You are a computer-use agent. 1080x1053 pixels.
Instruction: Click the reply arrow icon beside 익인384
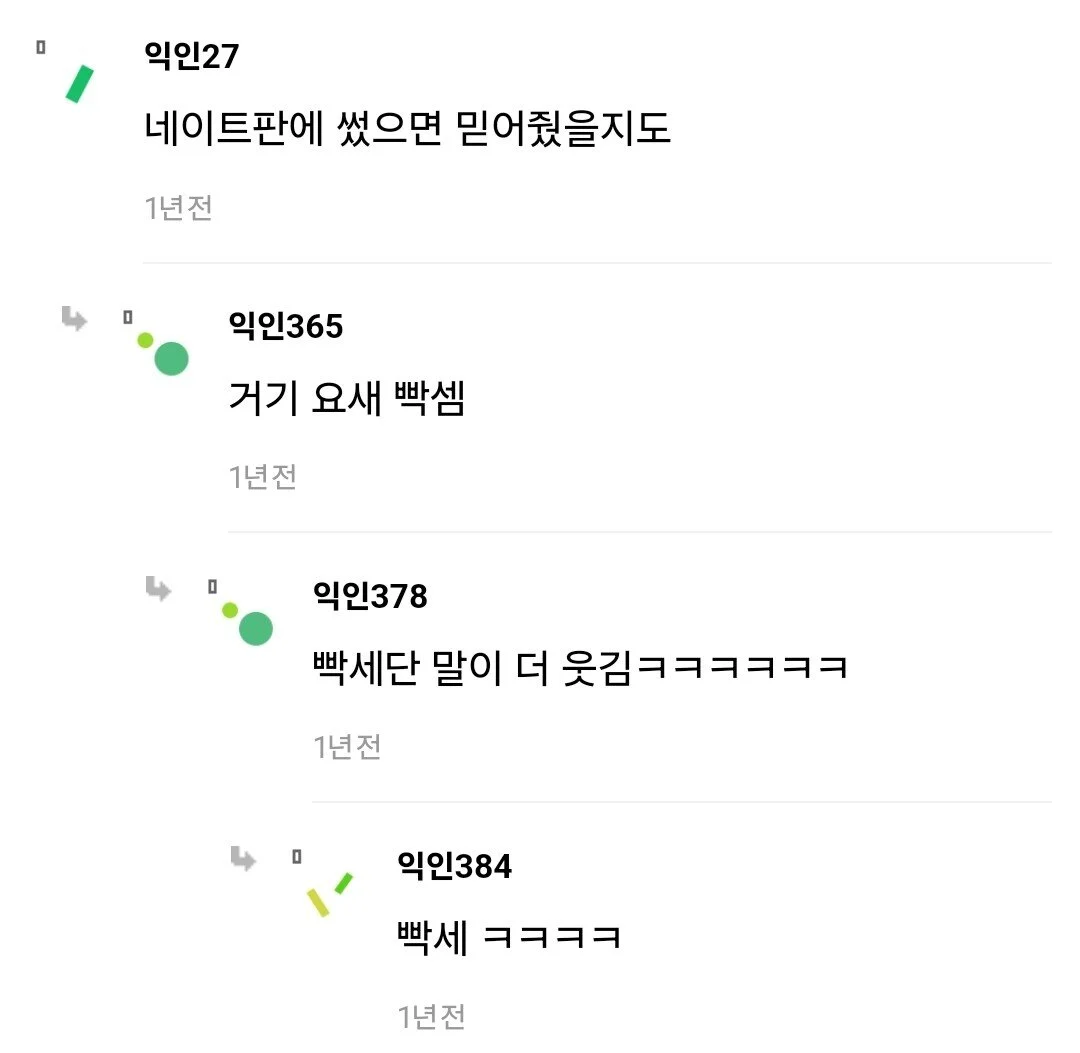tap(243, 857)
